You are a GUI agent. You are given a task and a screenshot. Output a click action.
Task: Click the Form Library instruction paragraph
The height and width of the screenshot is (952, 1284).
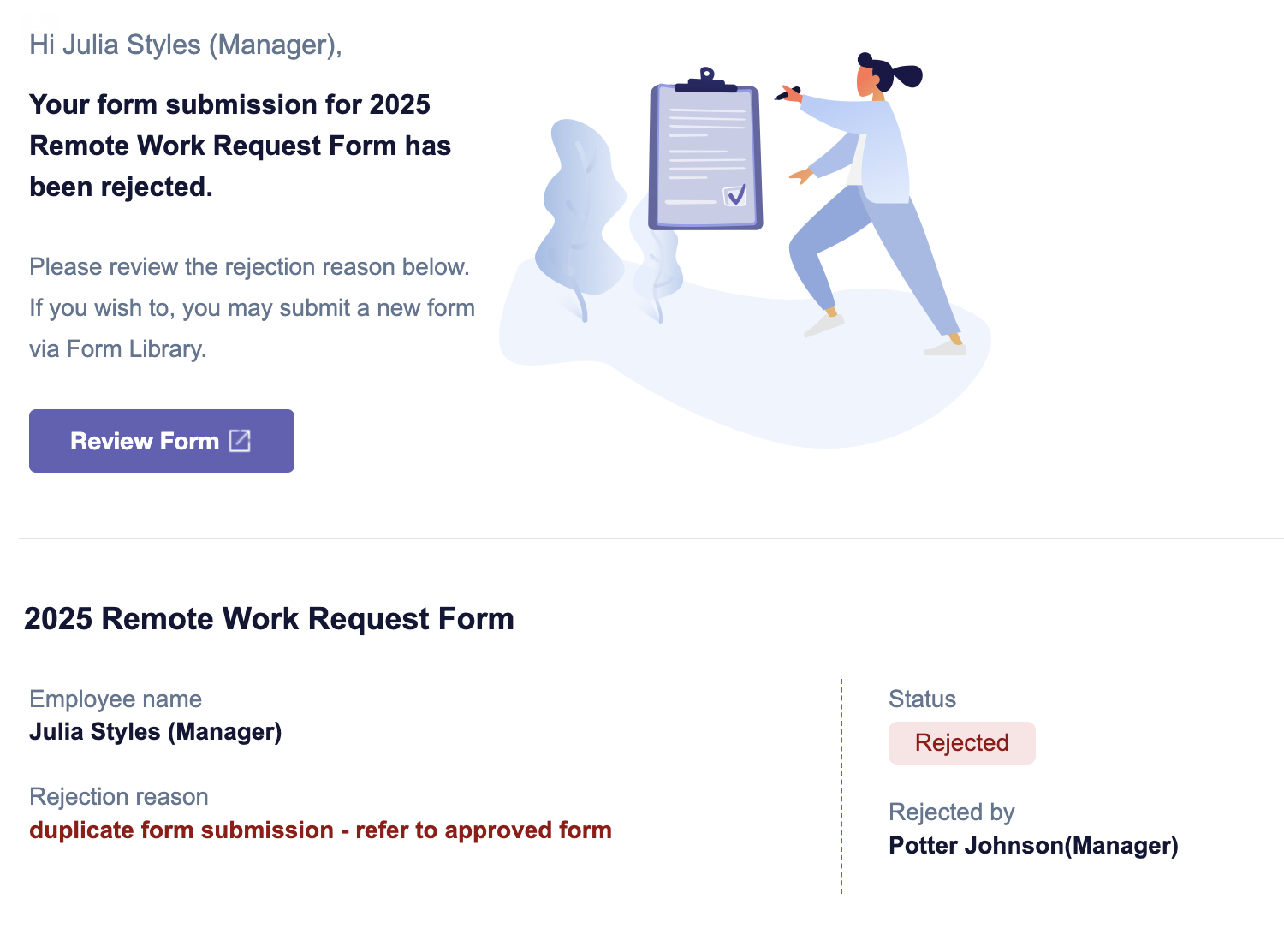pyautogui.click(x=252, y=308)
